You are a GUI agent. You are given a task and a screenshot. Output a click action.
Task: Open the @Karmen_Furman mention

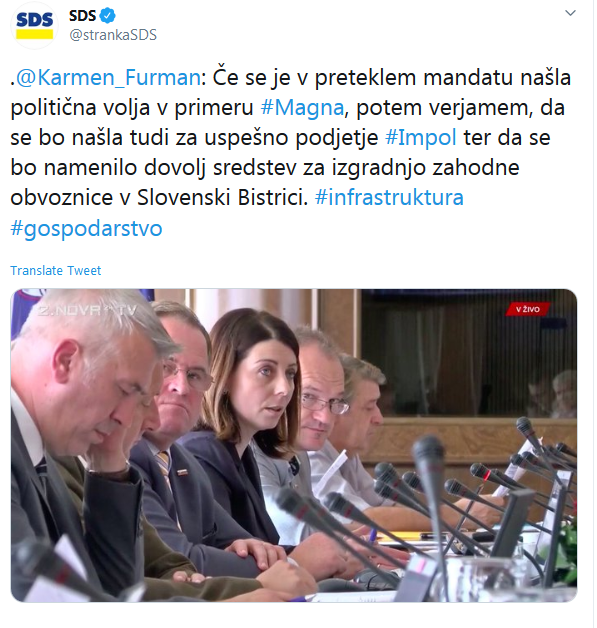tap(108, 77)
